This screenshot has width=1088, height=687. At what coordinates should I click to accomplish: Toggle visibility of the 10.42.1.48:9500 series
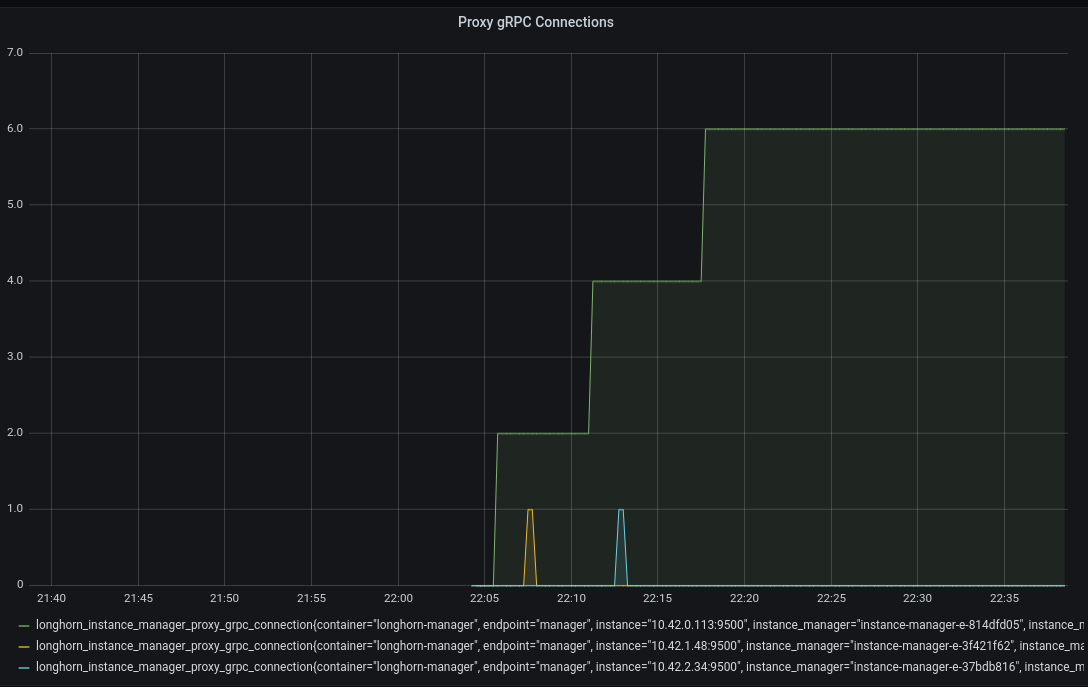[x=400, y=646]
